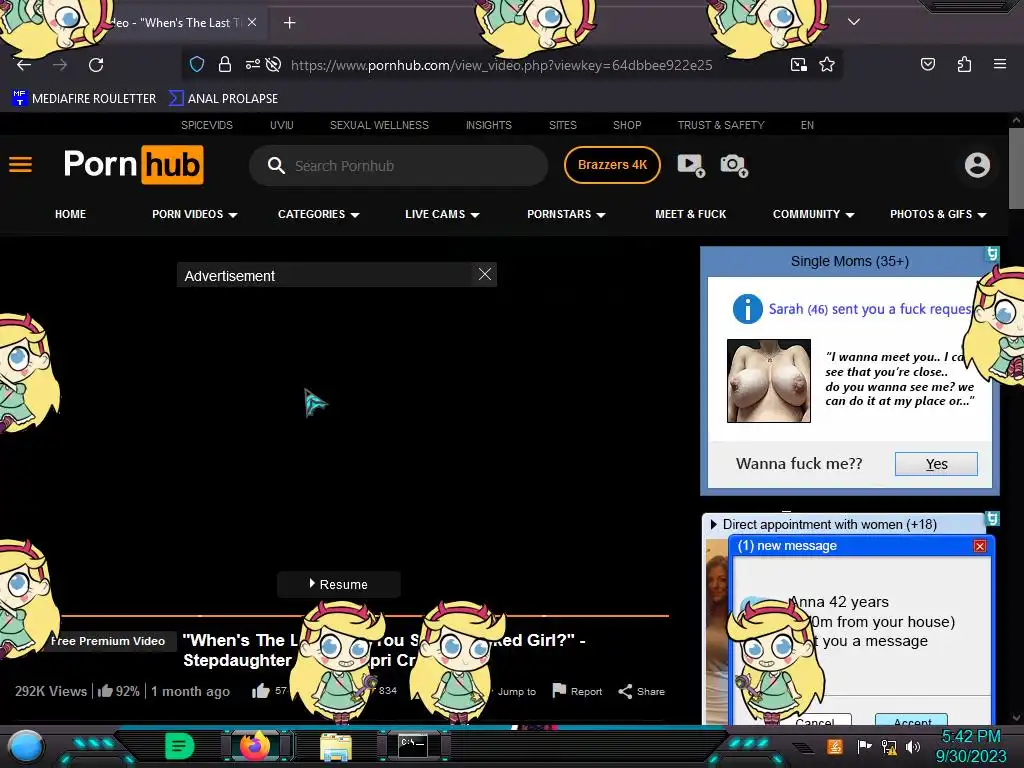Click Jump to under the video
Screen dimensions: 1024x768
[517, 692]
